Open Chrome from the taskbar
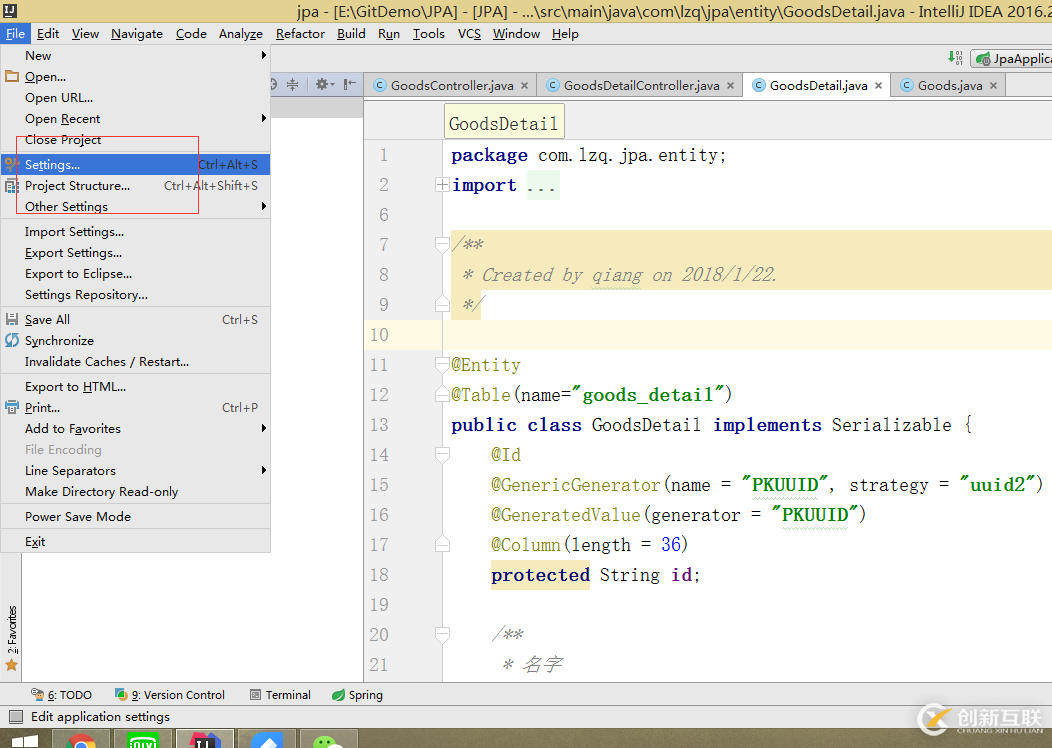The width and height of the screenshot is (1052, 748). pyautogui.click(x=81, y=739)
